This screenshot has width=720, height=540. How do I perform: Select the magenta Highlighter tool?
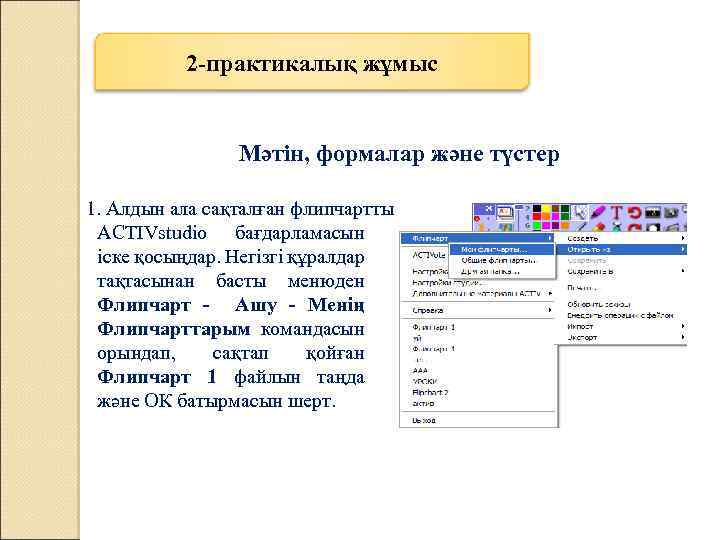[597, 212]
